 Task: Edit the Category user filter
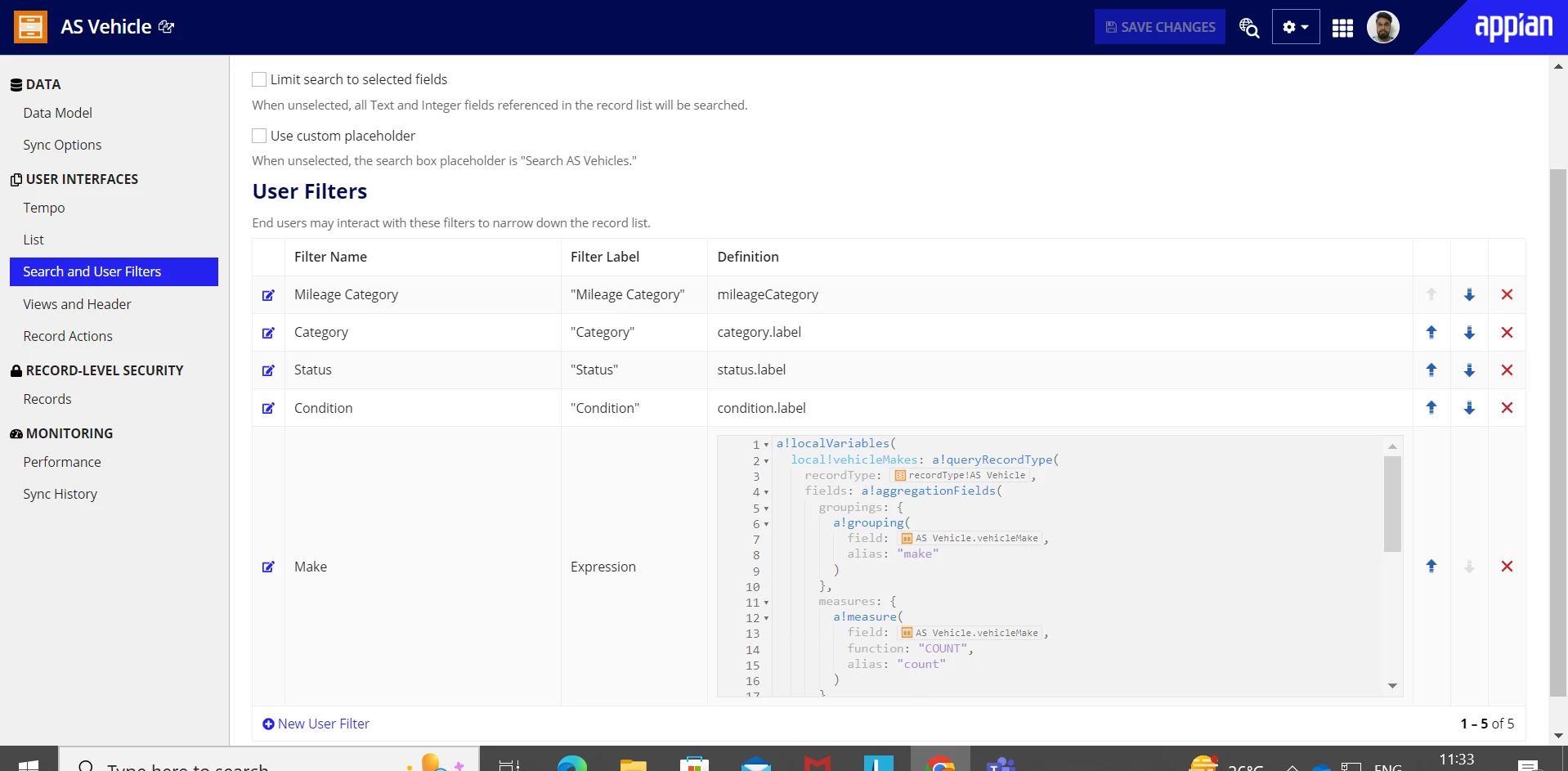(268, 333)
